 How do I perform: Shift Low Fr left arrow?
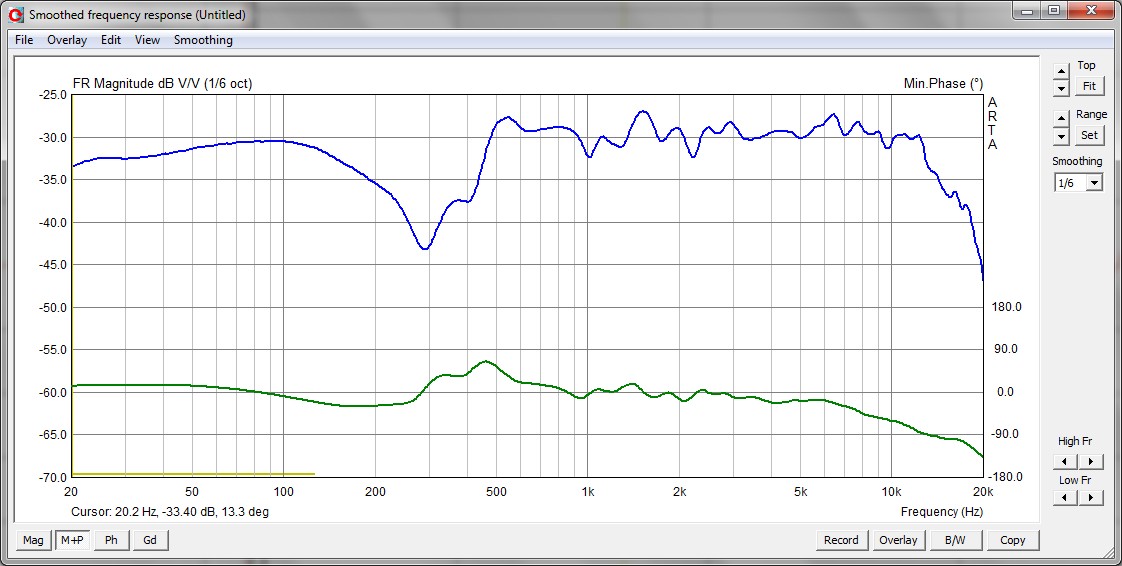point(1065,497)
